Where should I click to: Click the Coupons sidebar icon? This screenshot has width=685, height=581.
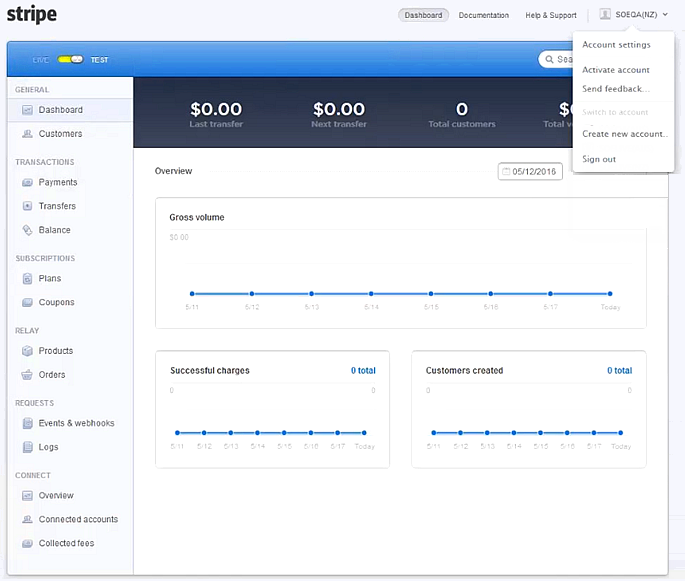click(27, 302)
